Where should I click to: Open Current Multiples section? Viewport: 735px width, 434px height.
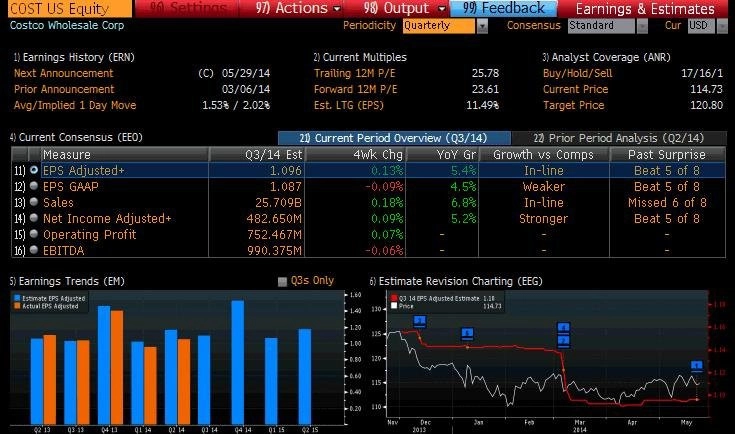[x=360, y=57]
